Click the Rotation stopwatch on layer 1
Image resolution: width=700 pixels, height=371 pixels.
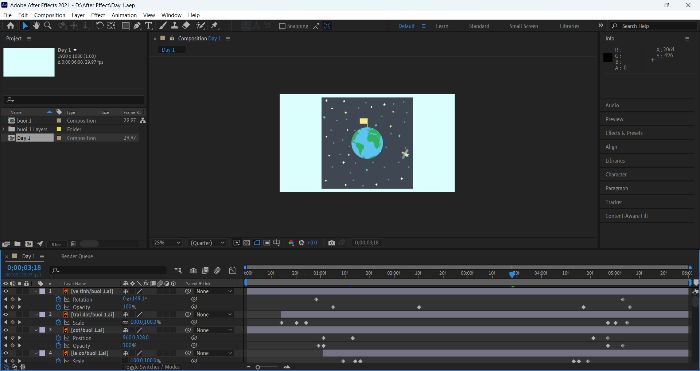tap(58, 300)
